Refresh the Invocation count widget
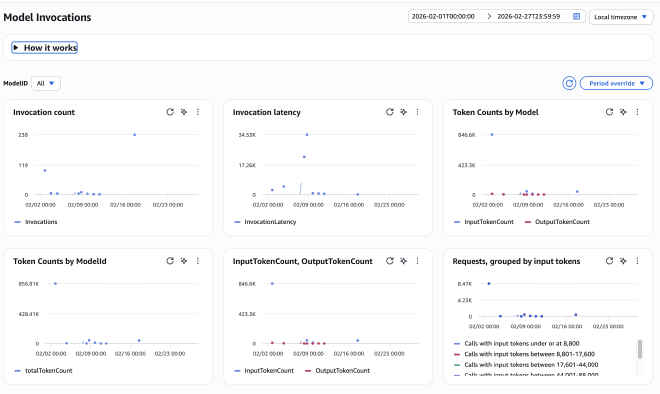 (x=170, y=112)
